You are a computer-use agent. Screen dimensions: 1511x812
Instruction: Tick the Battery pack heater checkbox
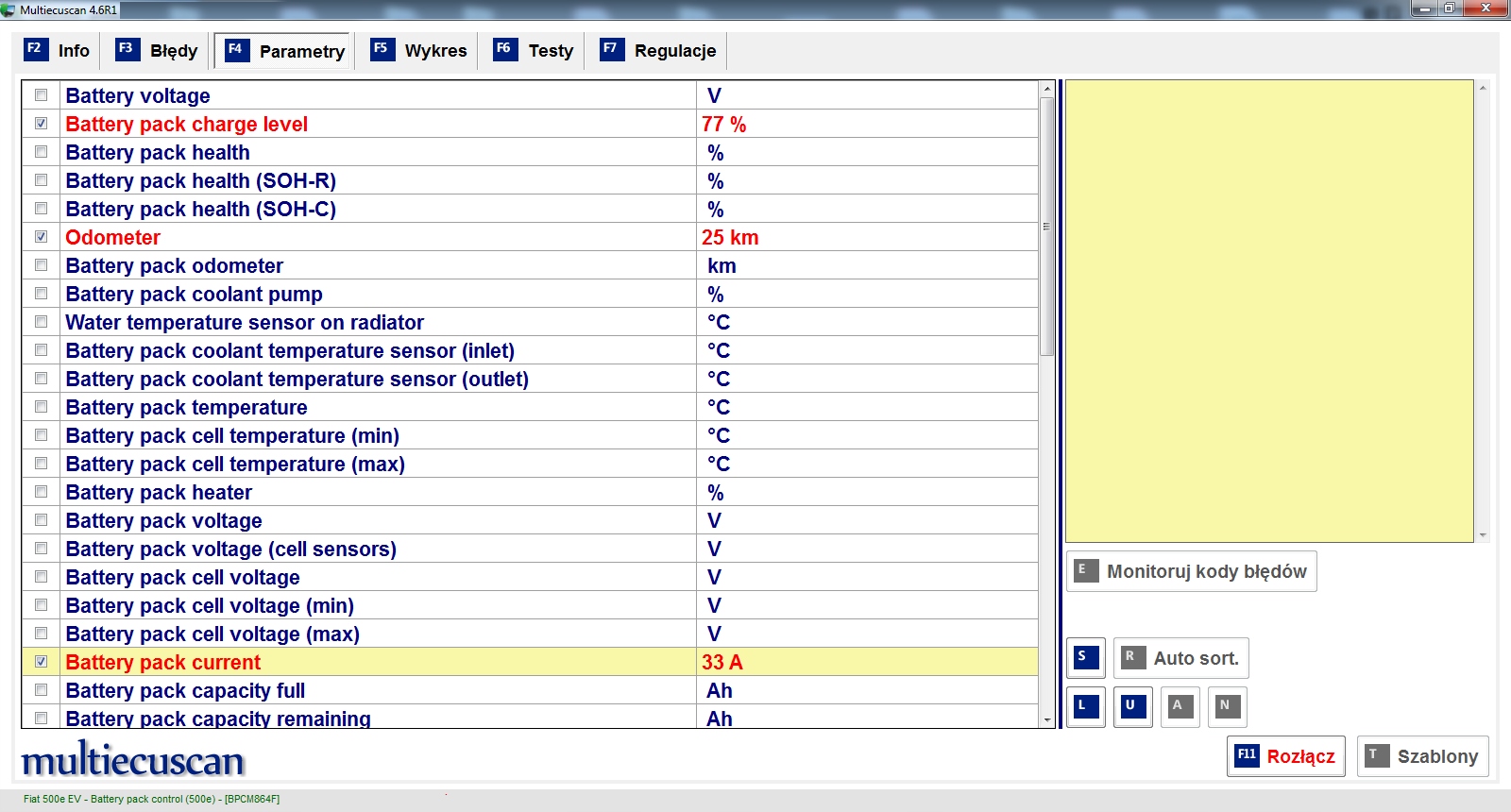tap(41, 492)
